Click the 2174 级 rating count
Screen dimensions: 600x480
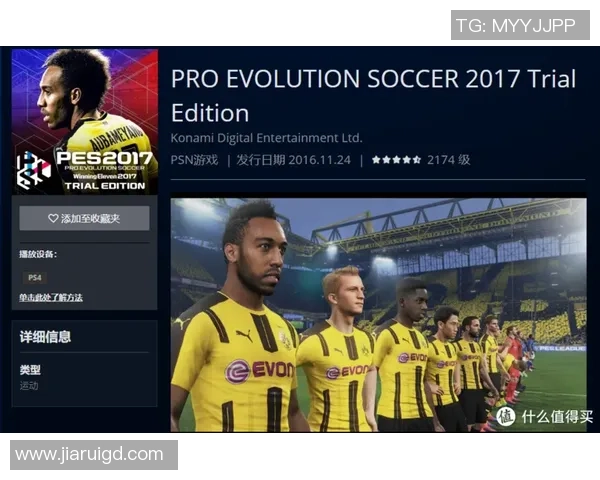tap(448, 160)
